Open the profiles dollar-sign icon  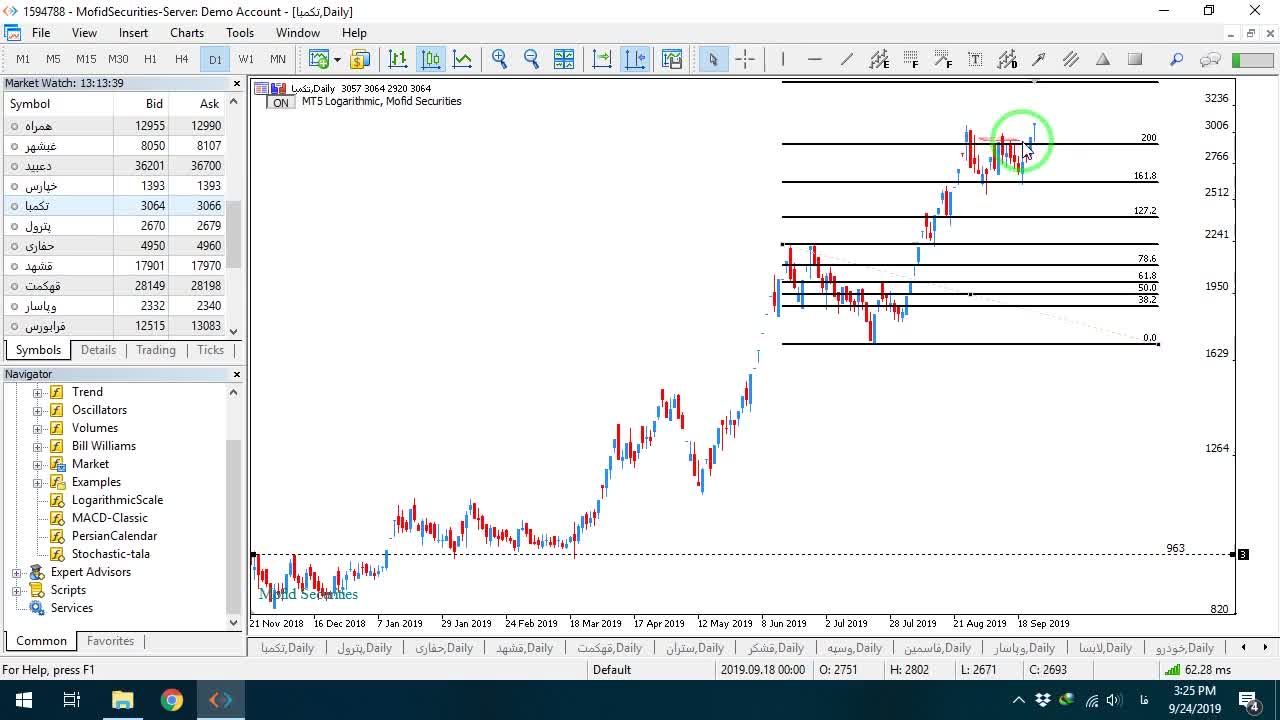[x=360, y=59]
